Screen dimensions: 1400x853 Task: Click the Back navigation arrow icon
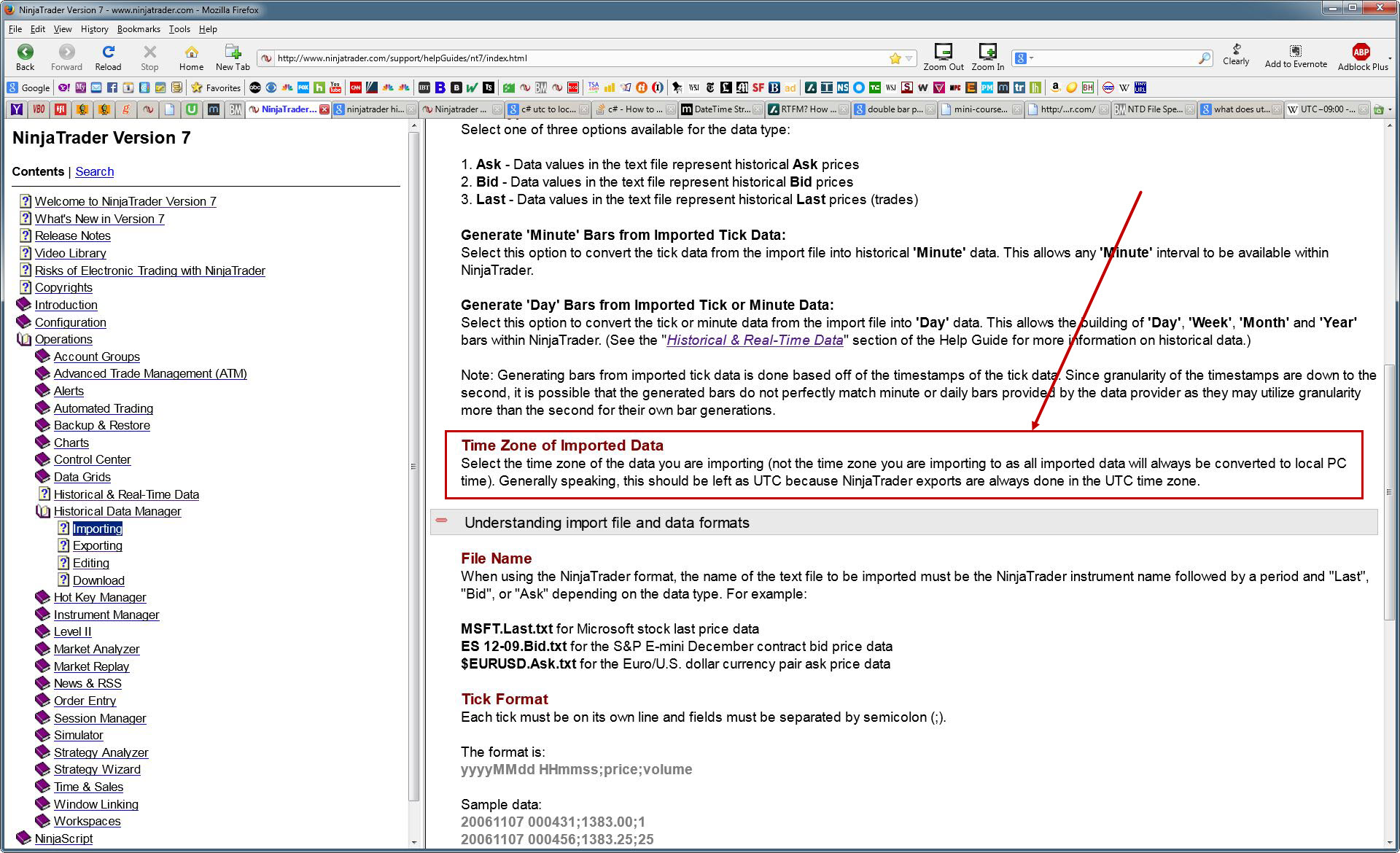[25, 52]
